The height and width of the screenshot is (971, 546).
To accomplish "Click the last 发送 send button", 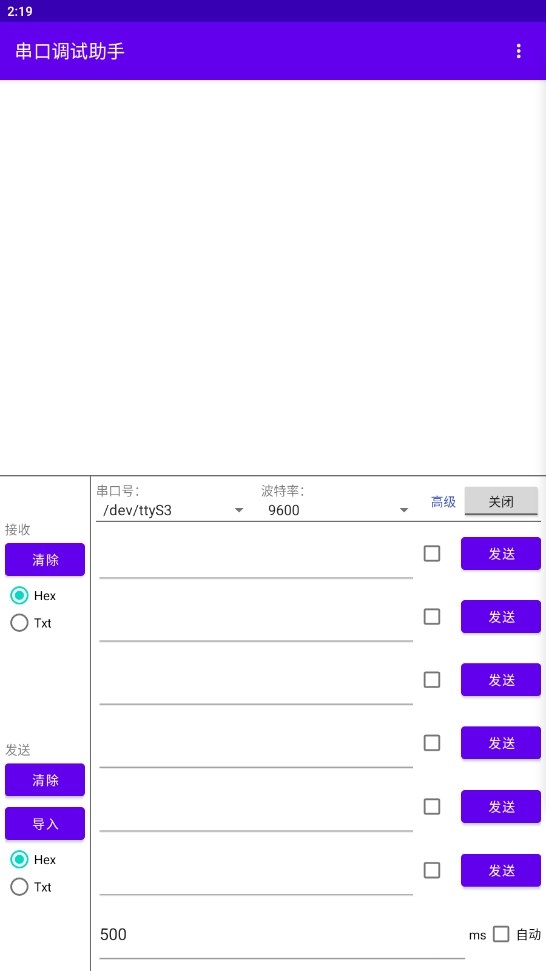I will coord(501,870).
